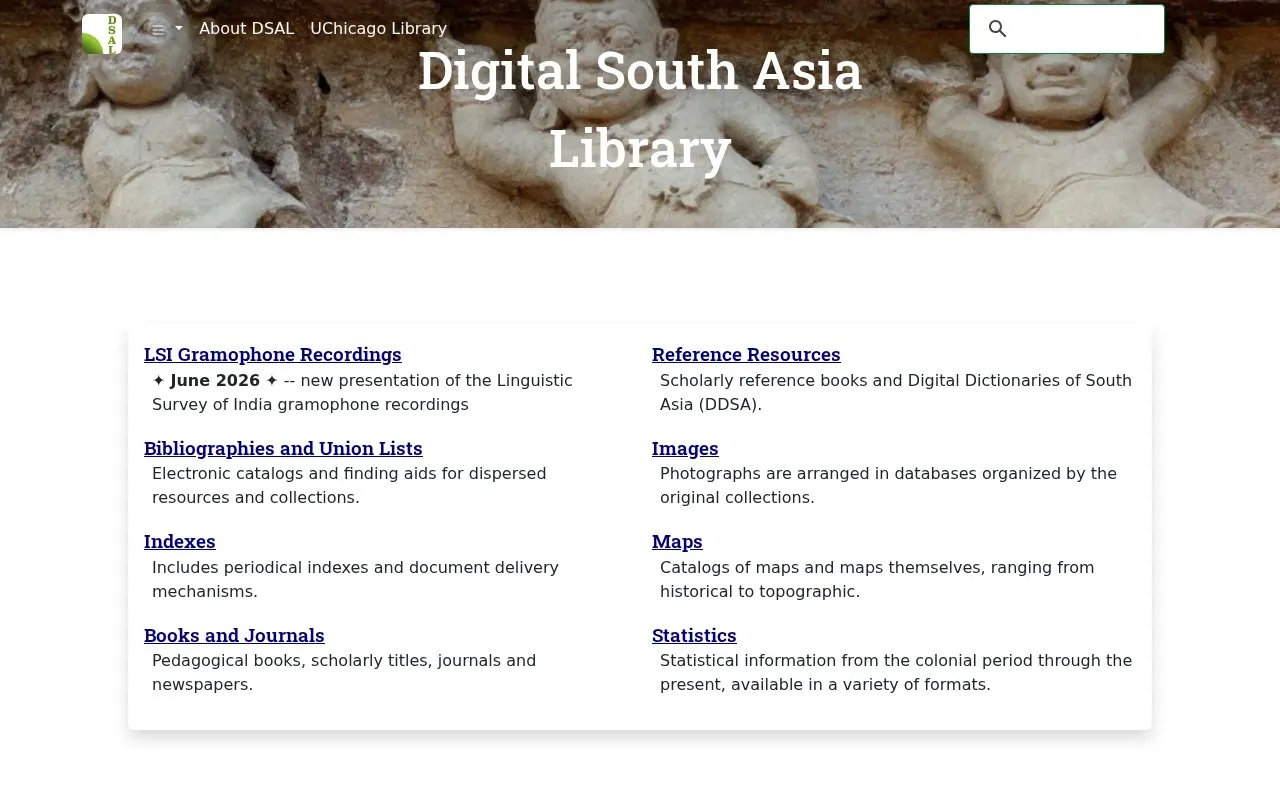Visit the Indexes section
Viewport: 1280px width, 800px height.
coord(180,542)
